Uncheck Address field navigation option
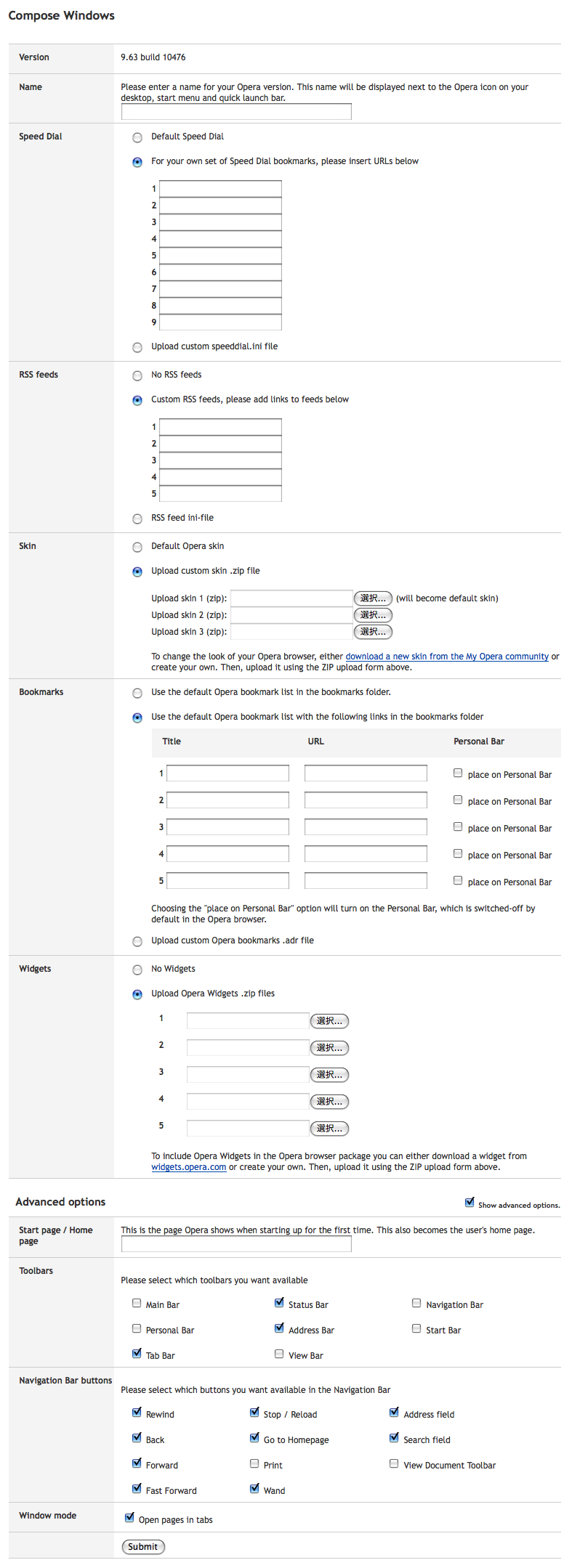This screenshot has width=572, height=1568. pyautogui.click(x=394, y=1413)
